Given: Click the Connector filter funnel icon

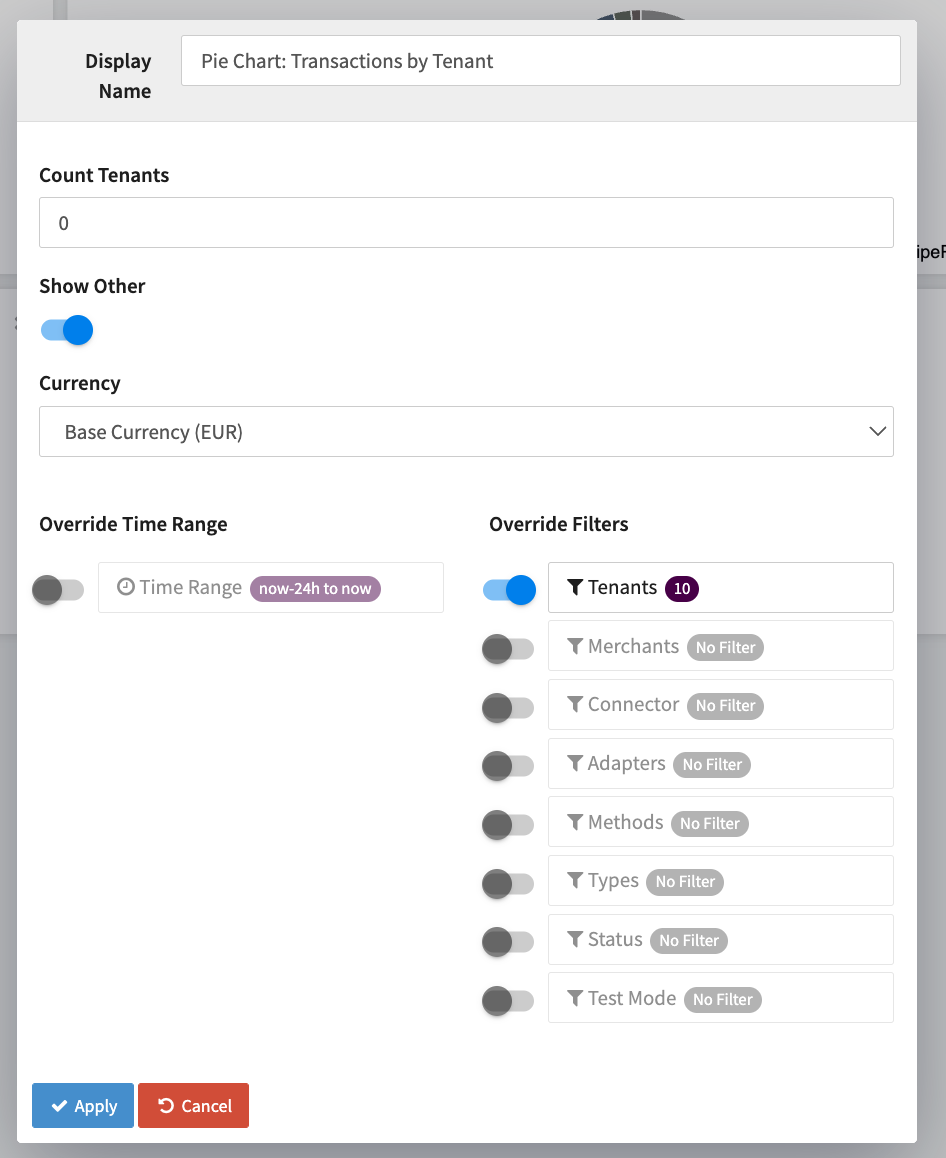Looking at the screenshot, I should (x=575, y=705).
